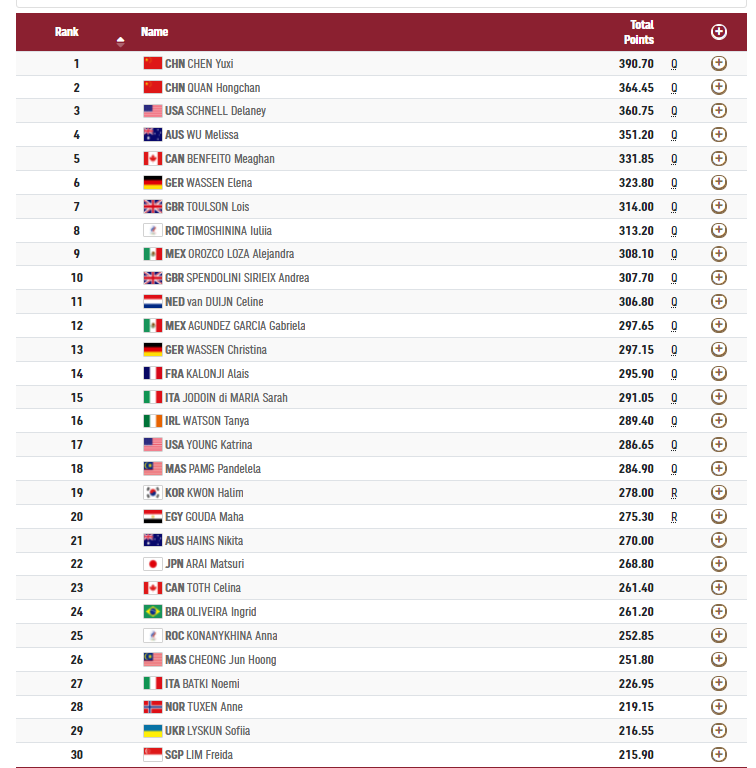Click the Name column header
The width and height of the screenshot is (756, 768).
pyautogui.click(x=154, y=32)
